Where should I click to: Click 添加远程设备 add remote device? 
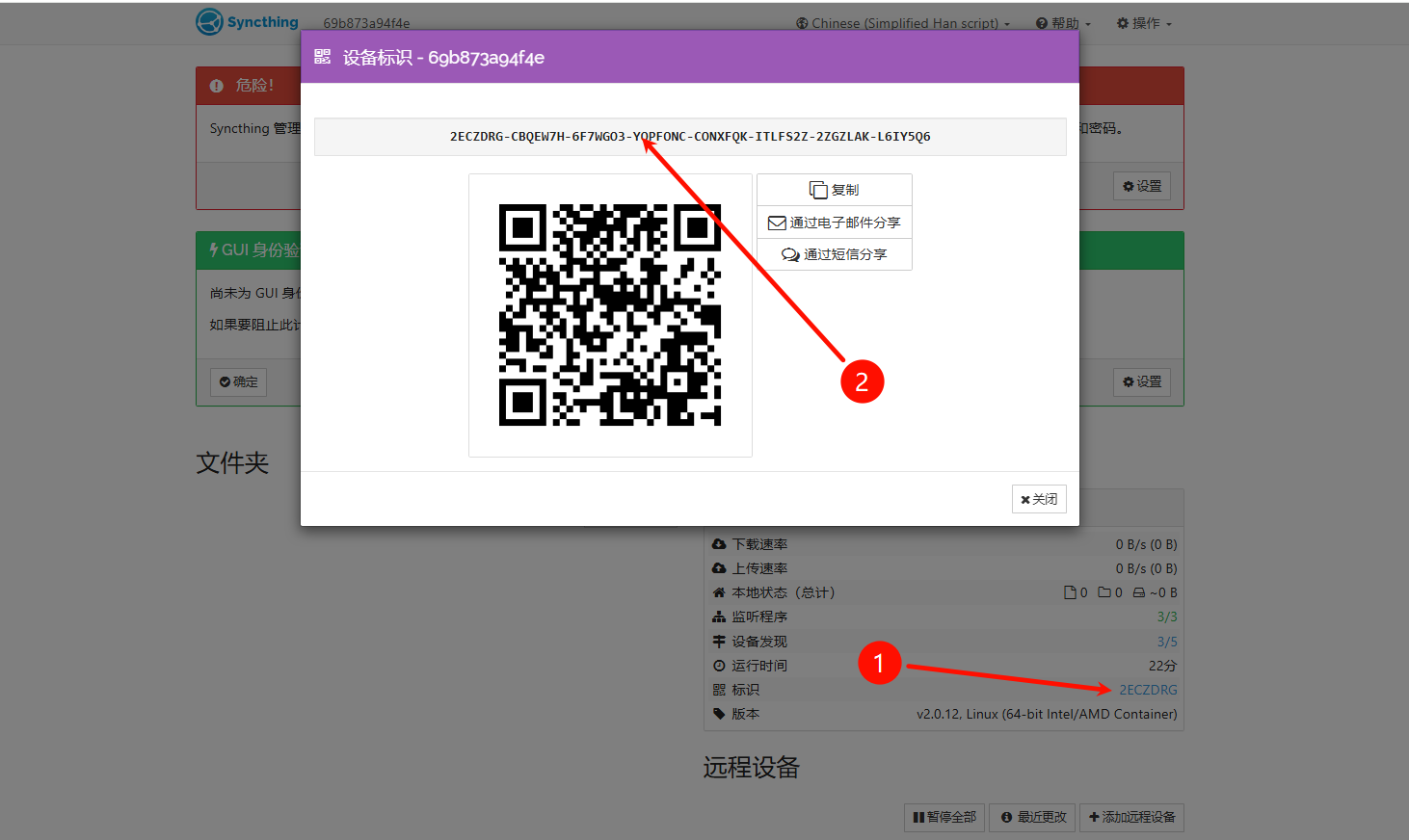(1131, 817)
